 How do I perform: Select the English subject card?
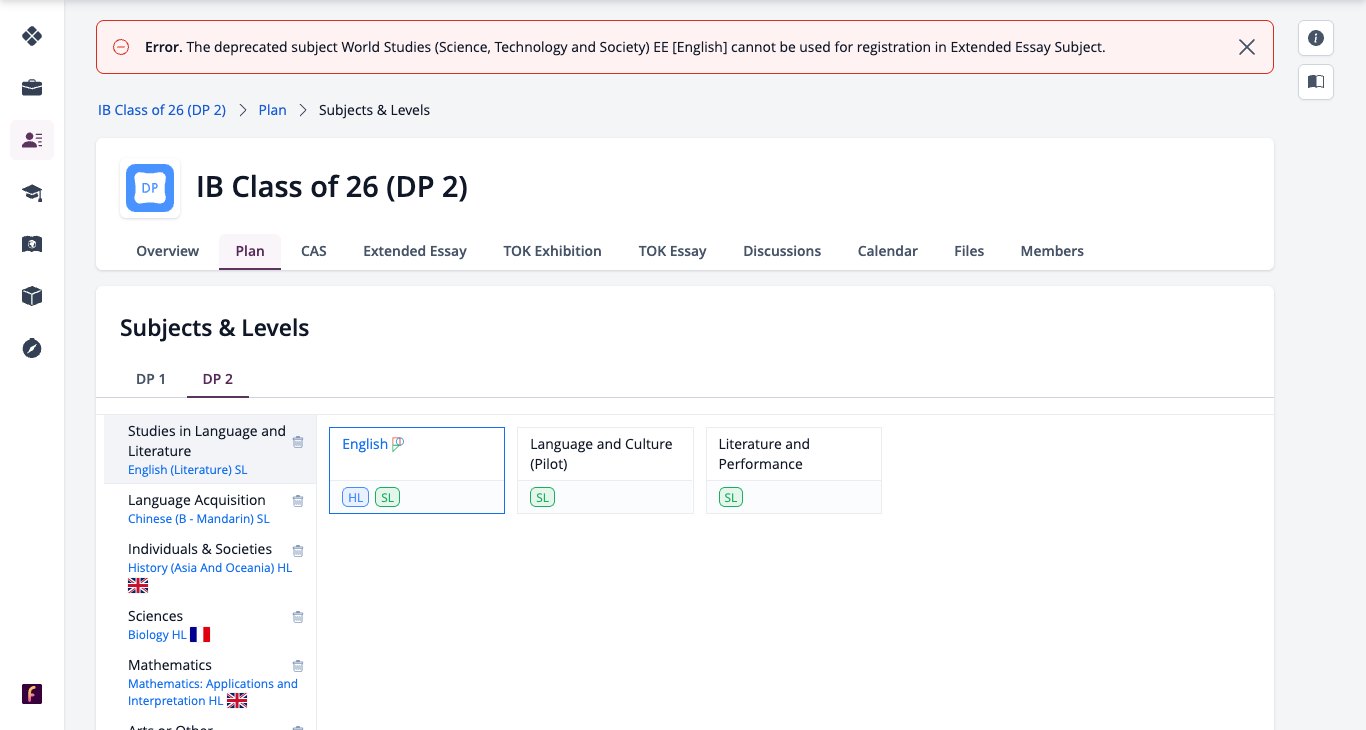(417, 470)
